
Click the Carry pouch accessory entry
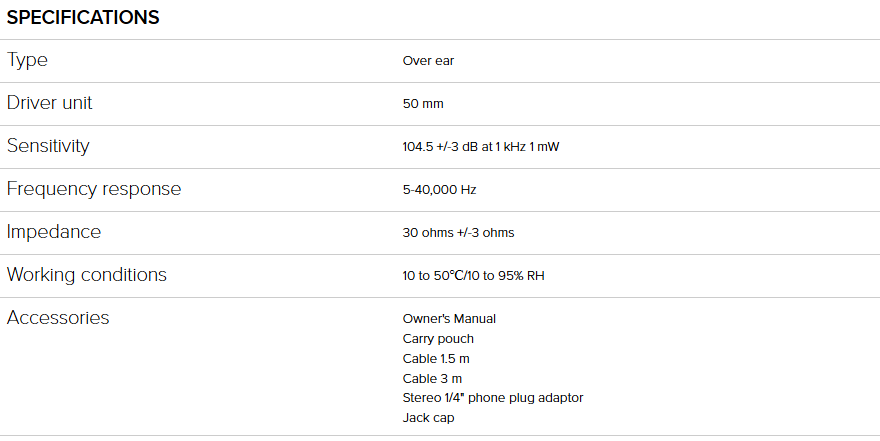coord(438,339)
